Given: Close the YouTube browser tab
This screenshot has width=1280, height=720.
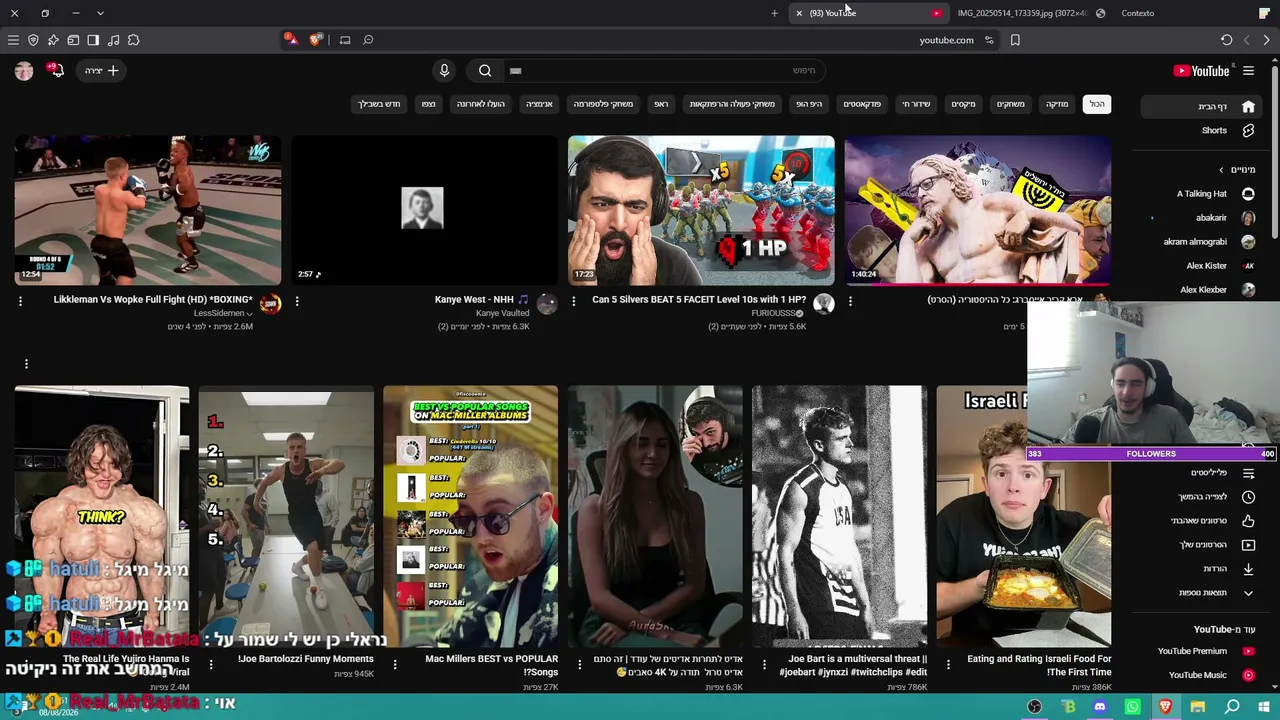Looking at the screenshot, I should tap(799, 13).
